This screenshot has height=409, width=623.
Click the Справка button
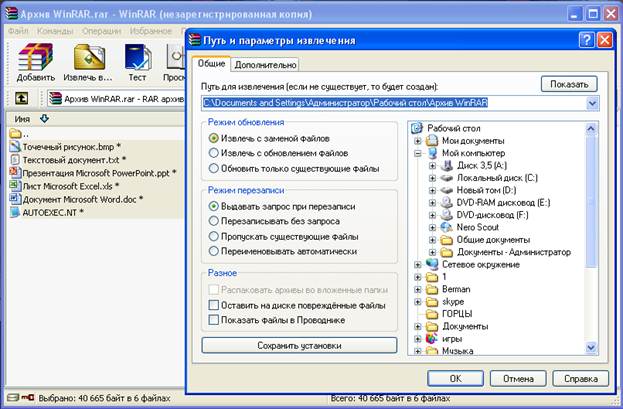581,378
